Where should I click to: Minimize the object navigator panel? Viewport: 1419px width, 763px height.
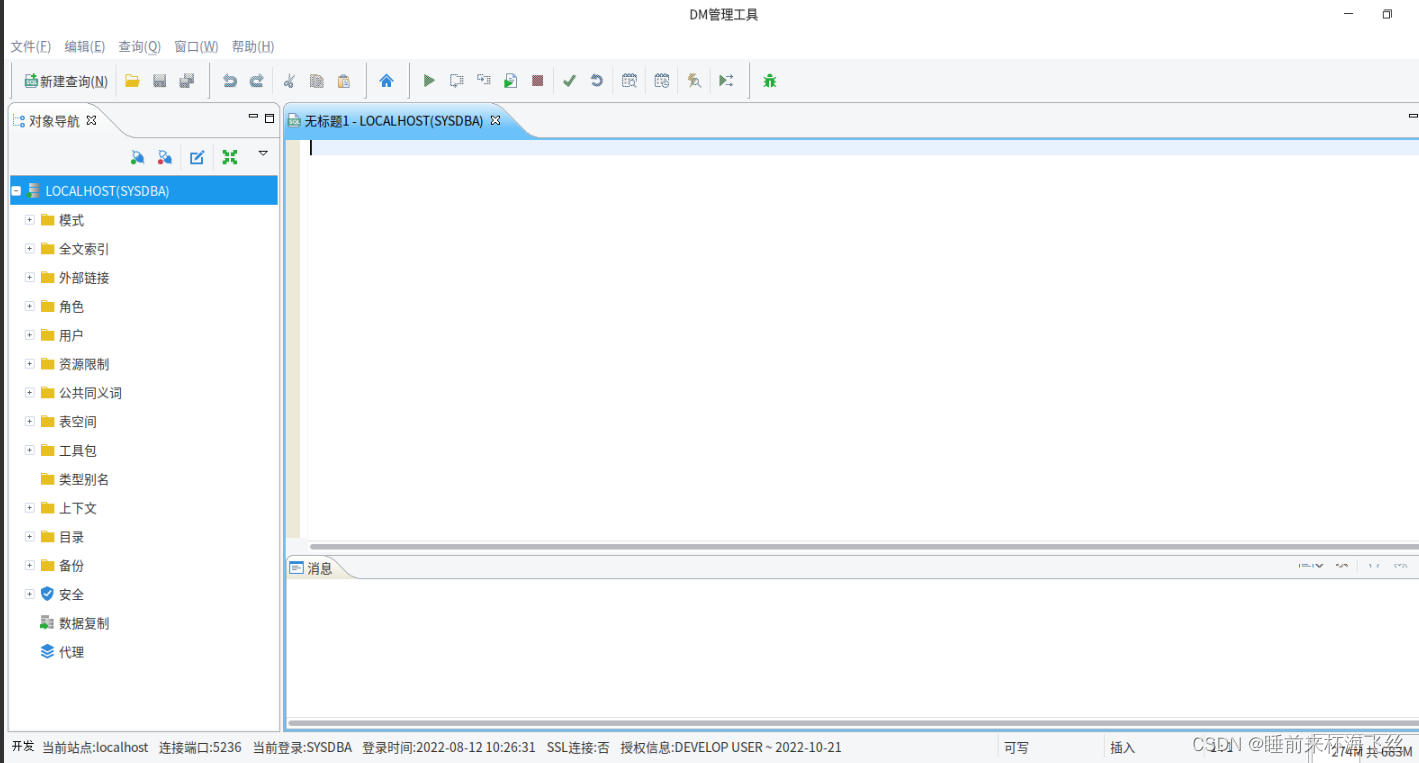pos(253,117)
